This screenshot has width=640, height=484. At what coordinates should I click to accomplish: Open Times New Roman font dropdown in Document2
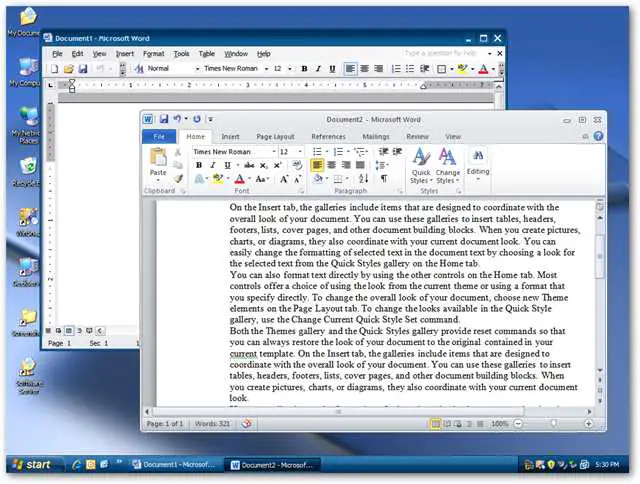pos(274,152)
